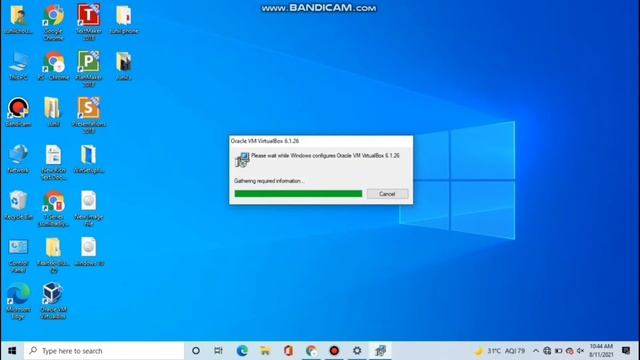Select the zipped folder beside Control Panel

coord(53,255)
